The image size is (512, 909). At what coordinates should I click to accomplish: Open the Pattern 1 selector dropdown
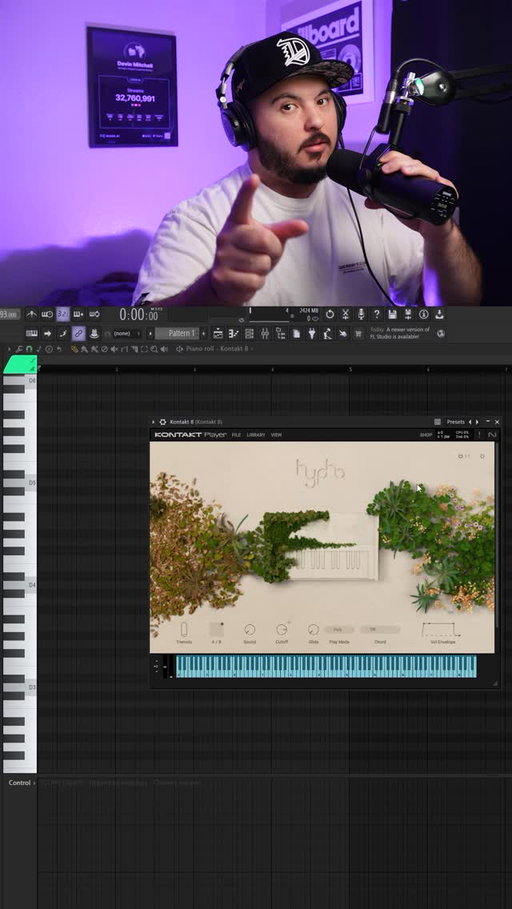[x=177, y=333]
